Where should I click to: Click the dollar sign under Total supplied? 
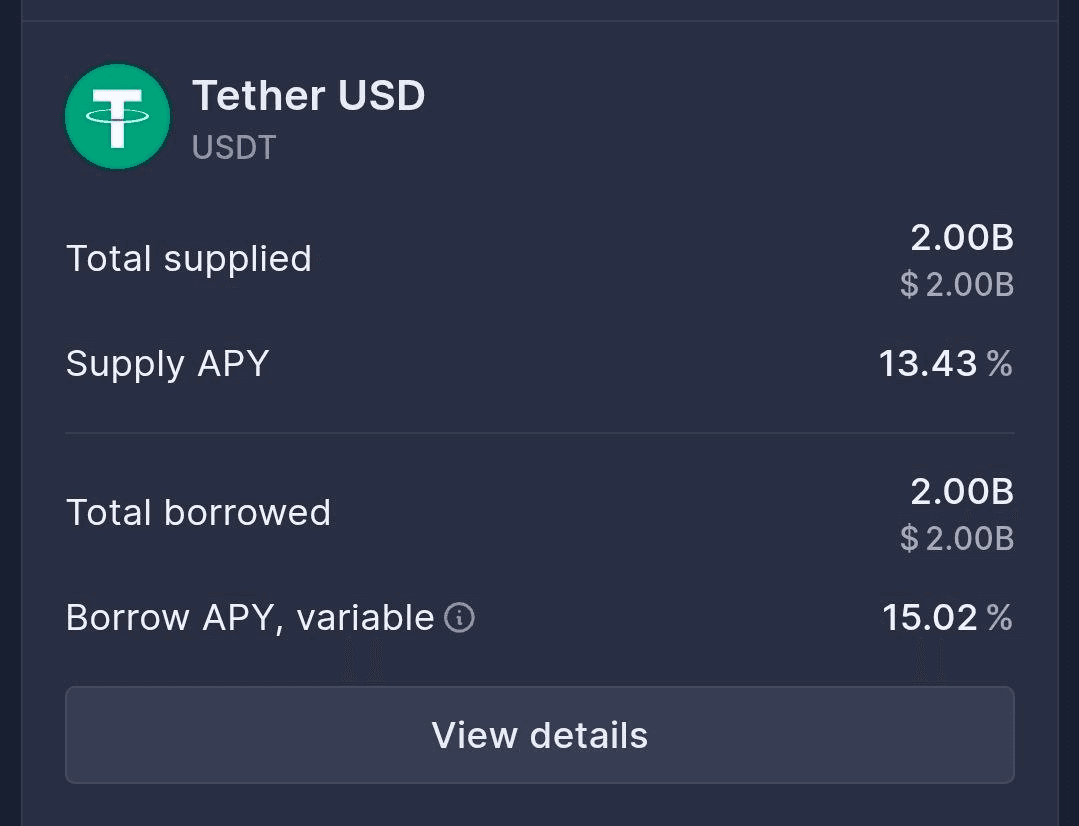(x=909, y=286)
